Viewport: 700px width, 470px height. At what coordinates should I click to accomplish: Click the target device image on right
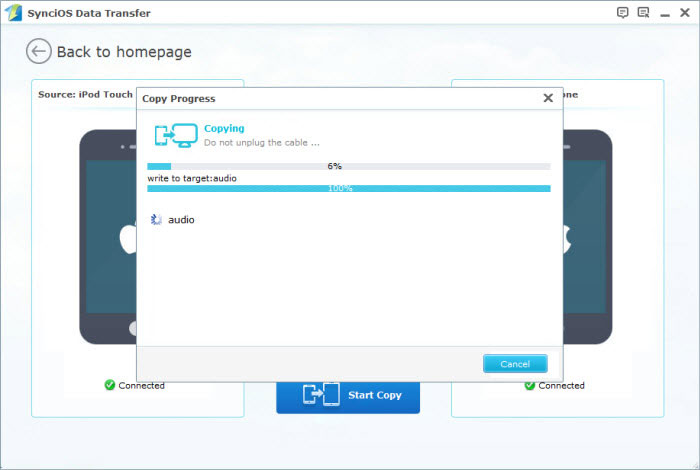pos(588,237)
